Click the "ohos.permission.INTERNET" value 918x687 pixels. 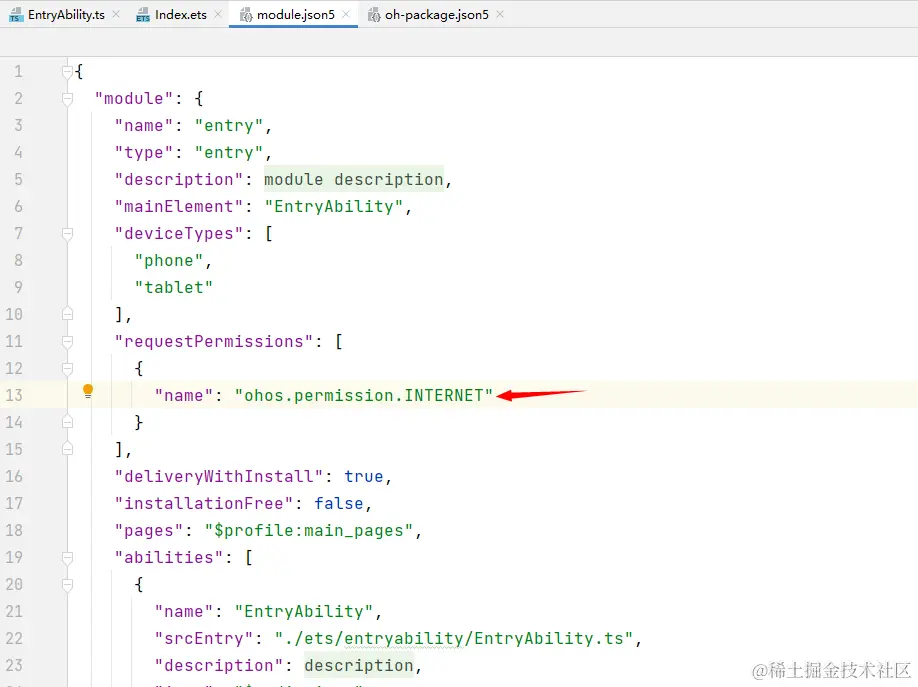tap(364, 395)
